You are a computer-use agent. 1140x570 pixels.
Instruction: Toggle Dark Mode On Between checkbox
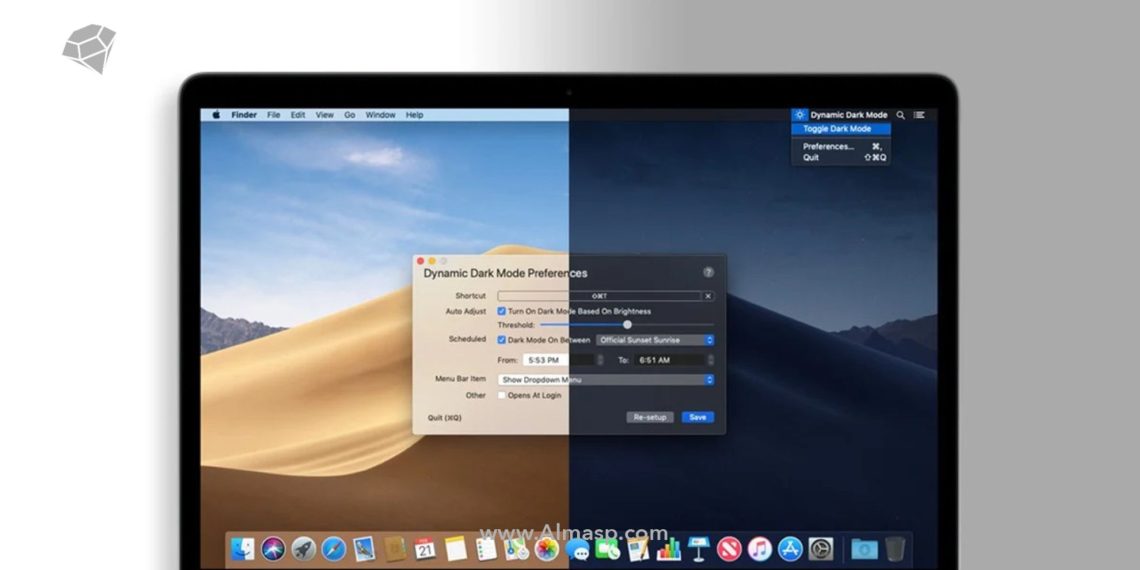(502, 340)
